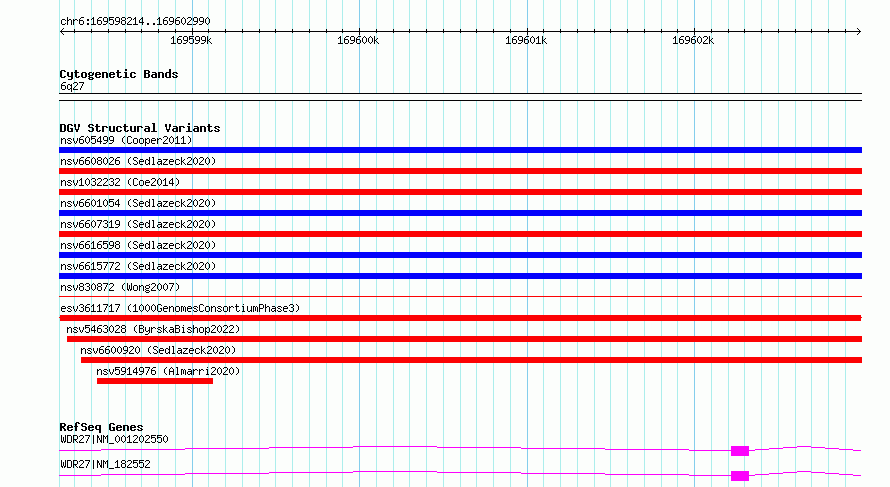Open the nsv6600920 (Sedlazeck2020) variant label
Viewport: 890px width, 487px height.
pyautogui.click(x=158, y=350)
